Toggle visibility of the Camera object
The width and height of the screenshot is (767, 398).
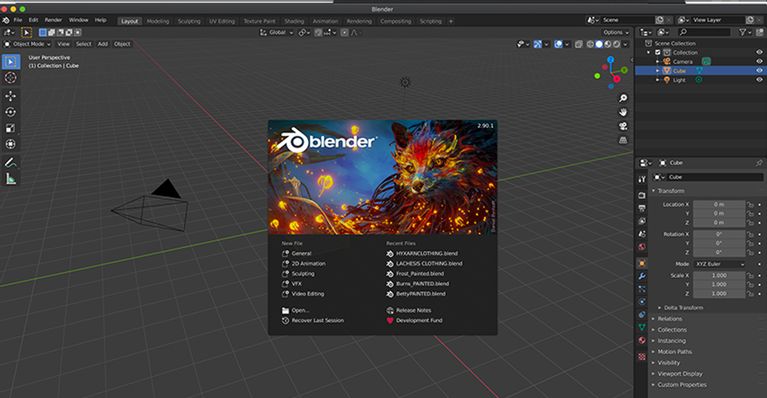click(x=759, y=61)
